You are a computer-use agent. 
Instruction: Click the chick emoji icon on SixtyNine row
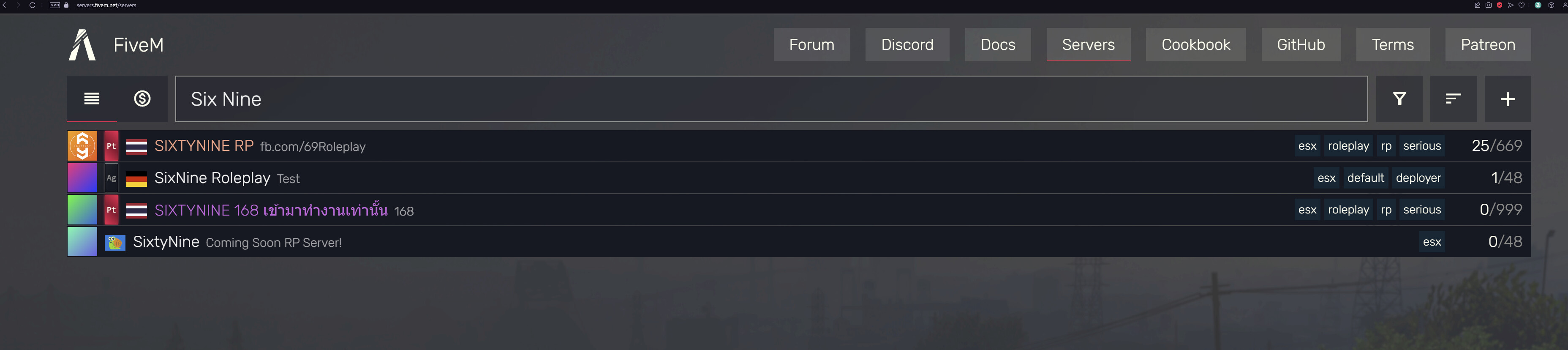tap(115, 242)
